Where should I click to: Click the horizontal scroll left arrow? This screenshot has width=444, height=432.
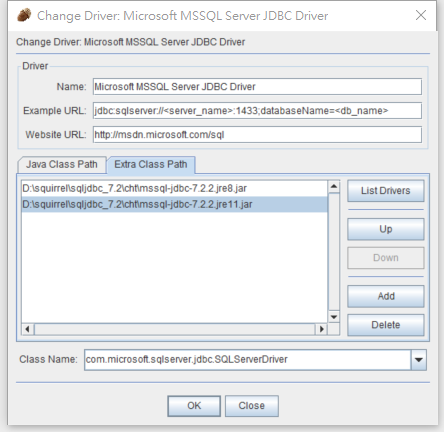(28, 329)
